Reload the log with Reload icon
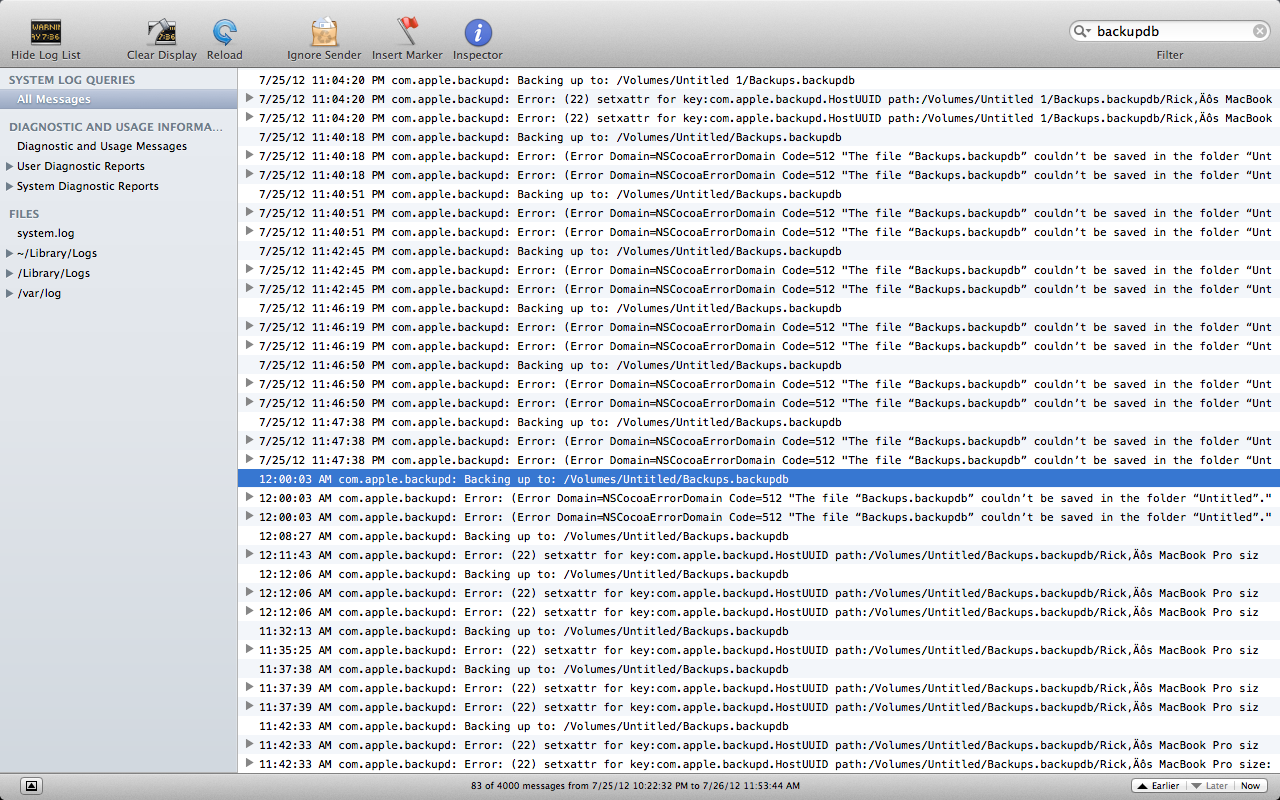 tap(225, 32)
